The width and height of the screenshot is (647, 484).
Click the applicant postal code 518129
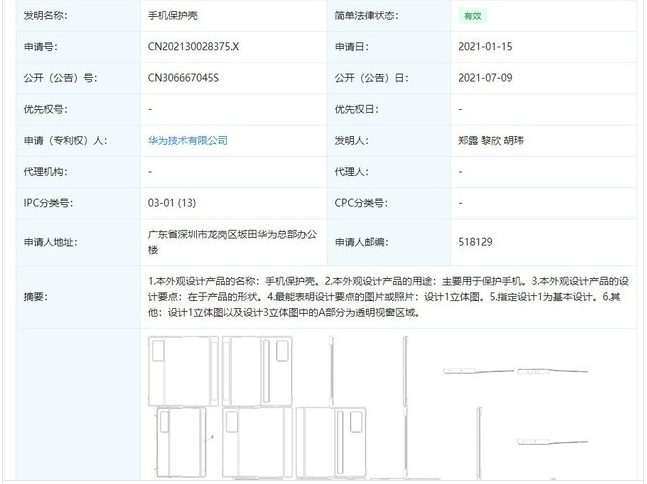coord(475,241)
